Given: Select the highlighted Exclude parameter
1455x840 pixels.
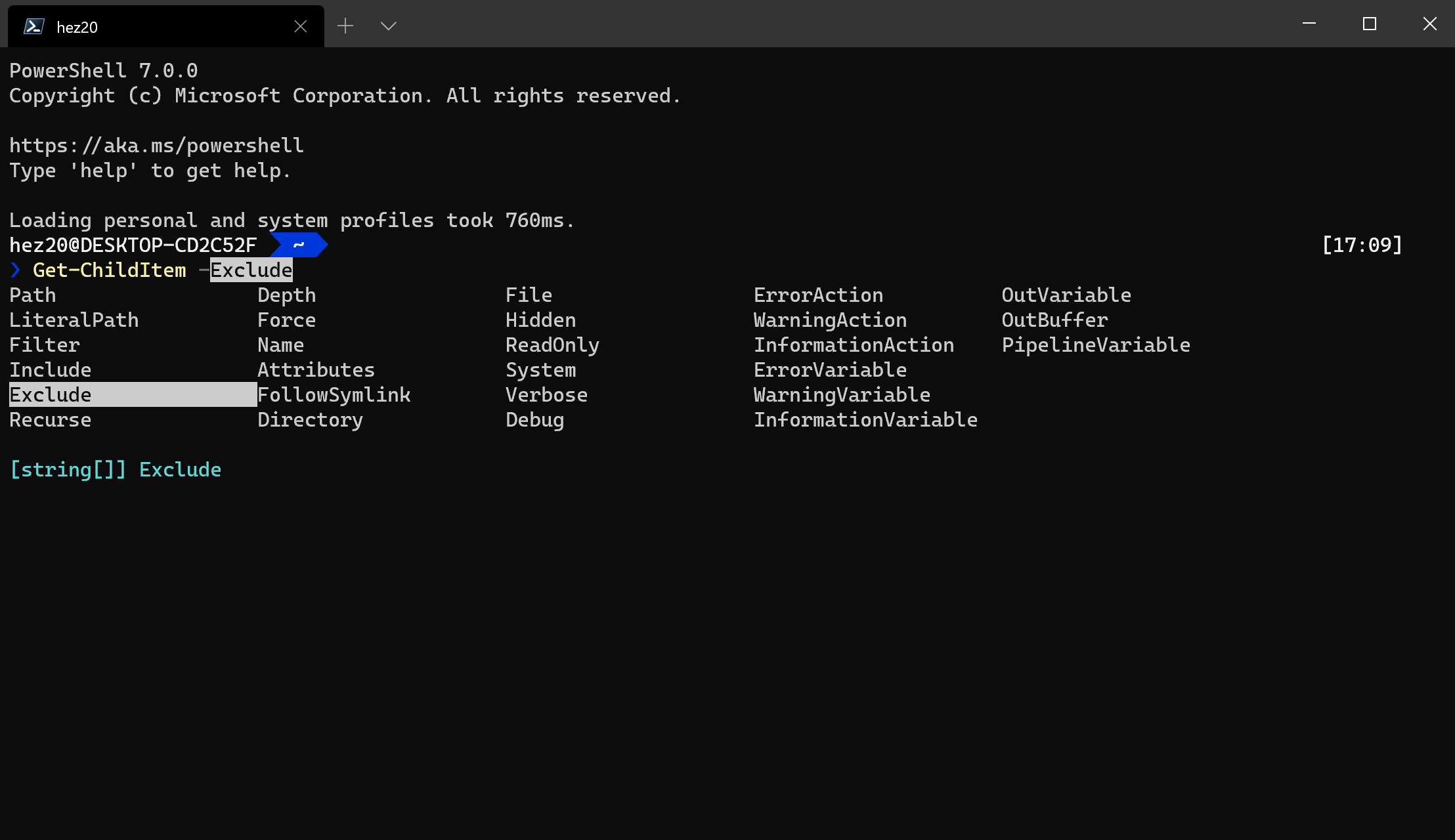Looking at the screenshot, I should tap(51, 394).
